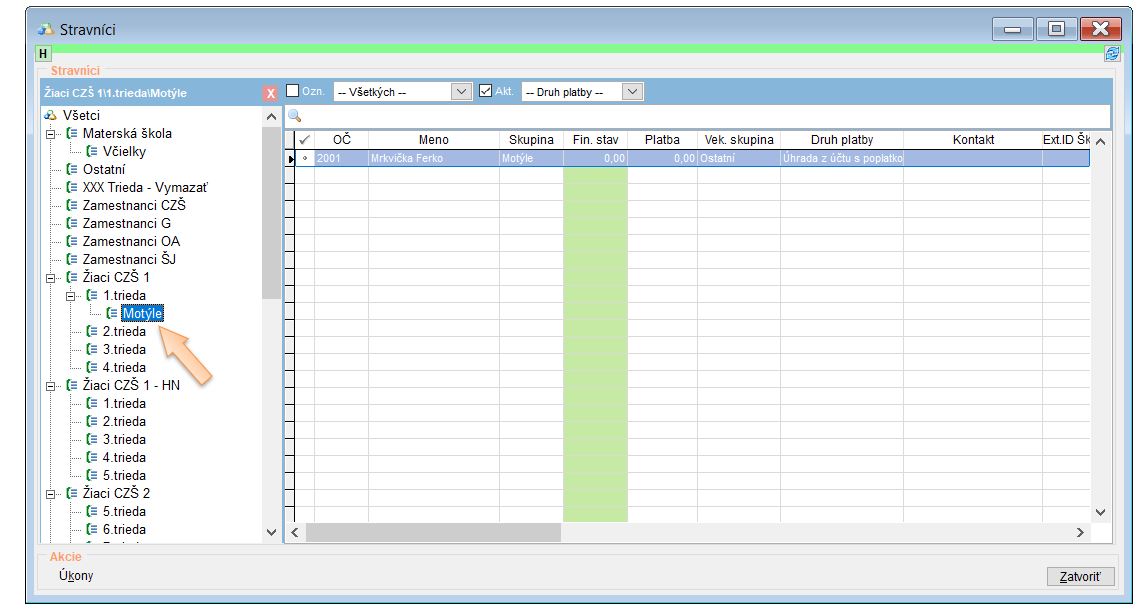Sort by the Meno column header

coord(433,140)
